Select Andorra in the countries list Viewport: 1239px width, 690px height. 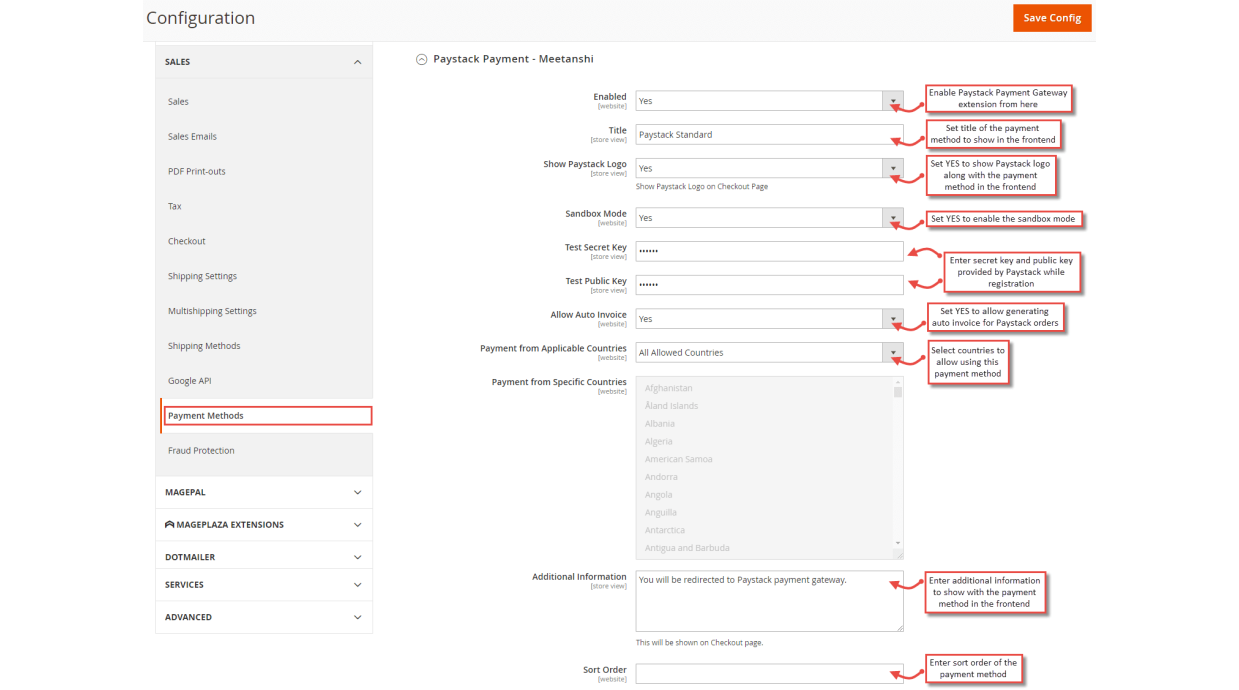pyautogui.click(x=661, y=477)
